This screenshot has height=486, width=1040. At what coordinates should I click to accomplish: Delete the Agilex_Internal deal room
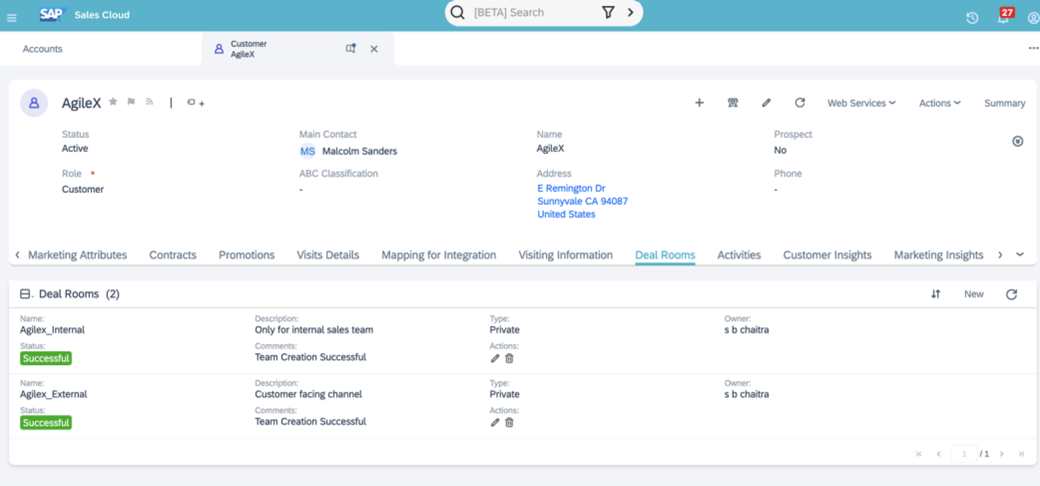(509, 358)
